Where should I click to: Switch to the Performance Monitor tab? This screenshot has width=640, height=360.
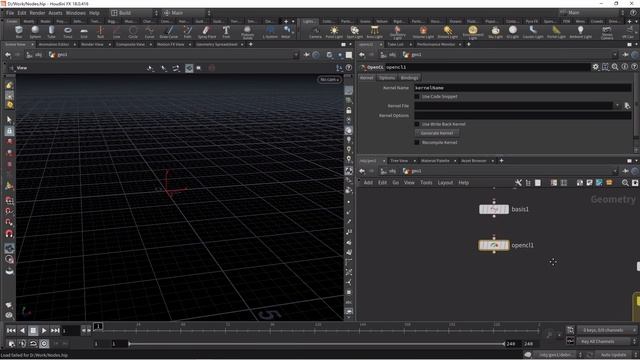(436, 44)
